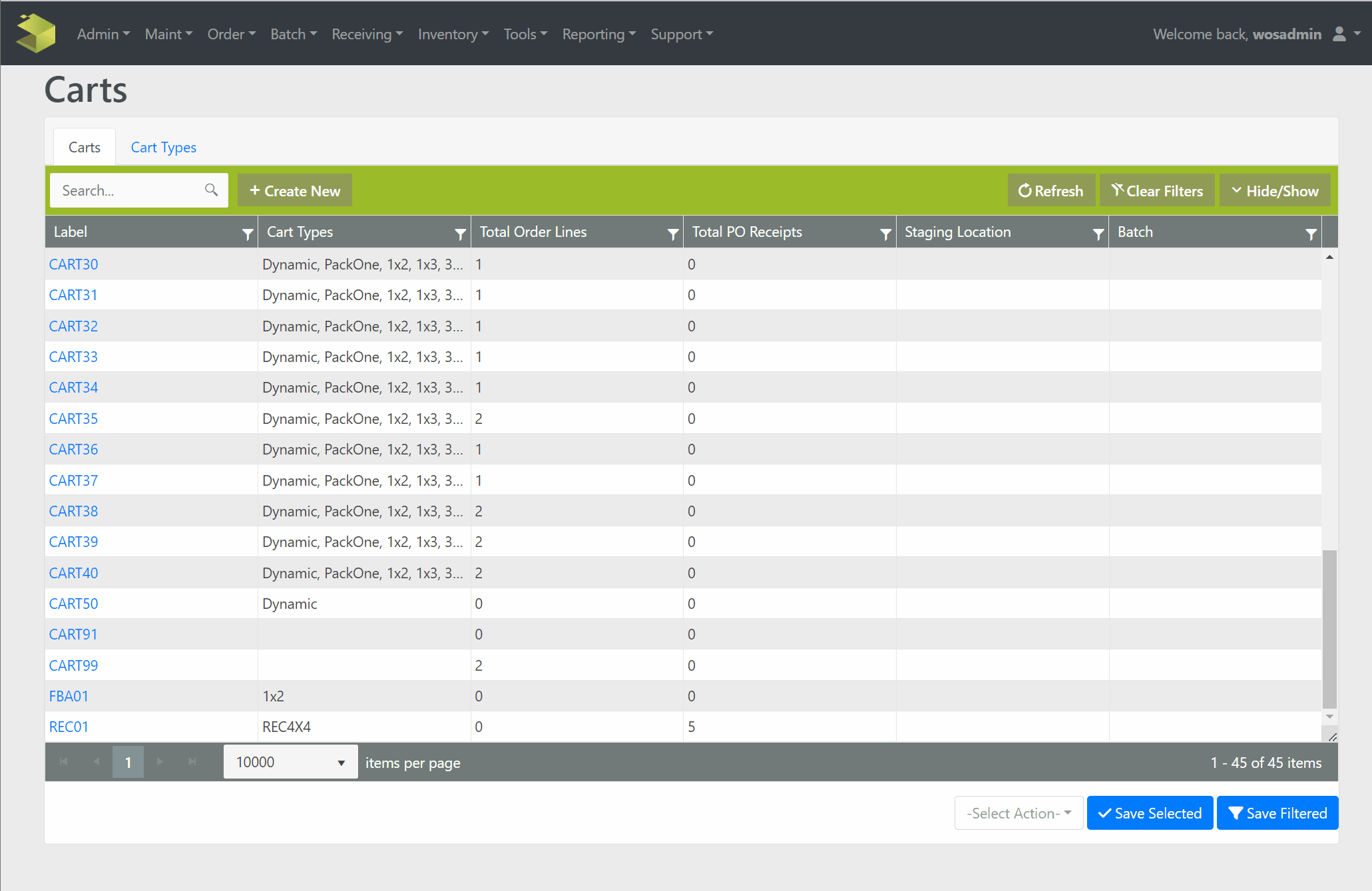Open the Inventory menu
The width and height of the screenshot is (1372, 891).
coord(453,34)
